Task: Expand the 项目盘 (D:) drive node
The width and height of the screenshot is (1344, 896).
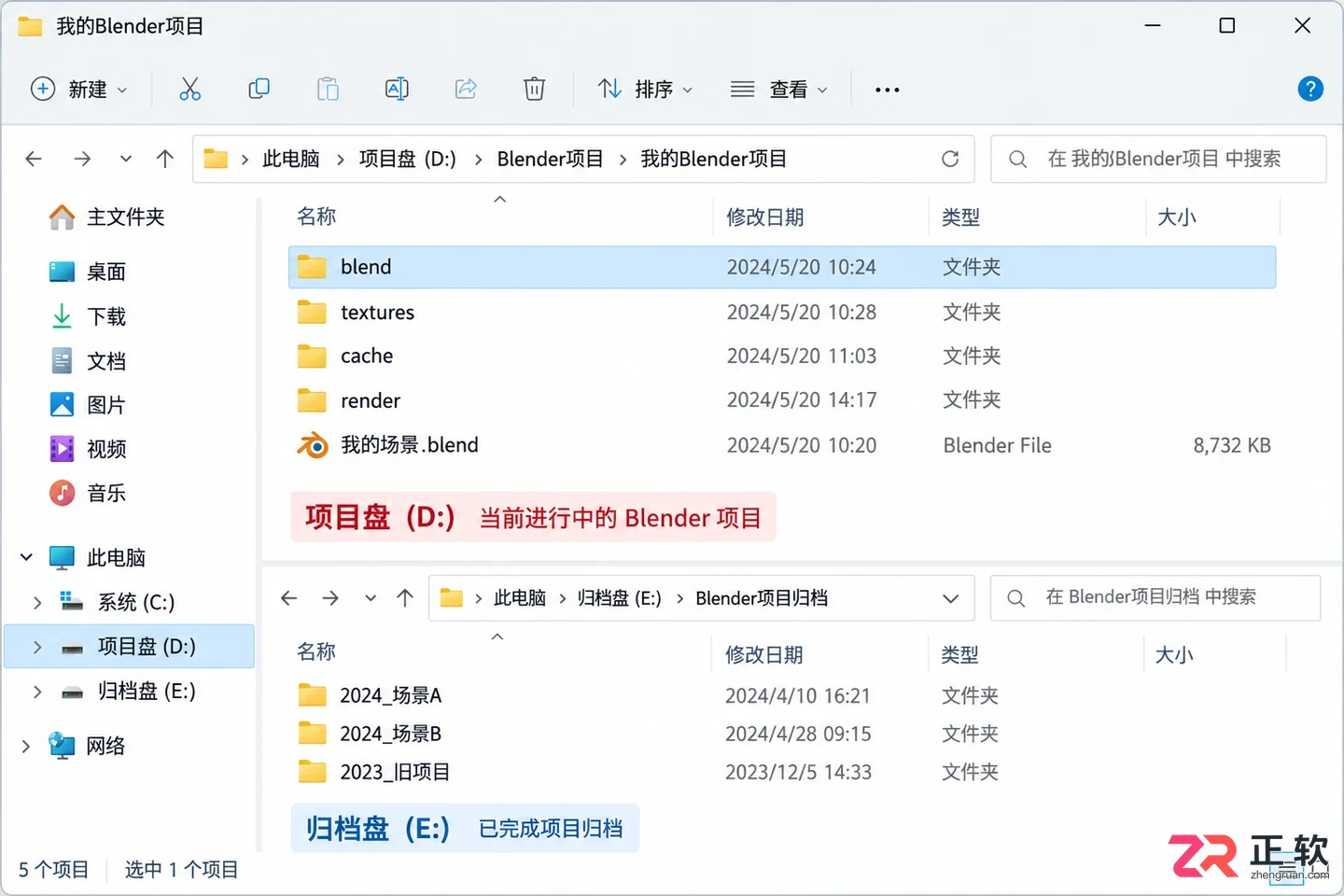Action: point(37,646)
